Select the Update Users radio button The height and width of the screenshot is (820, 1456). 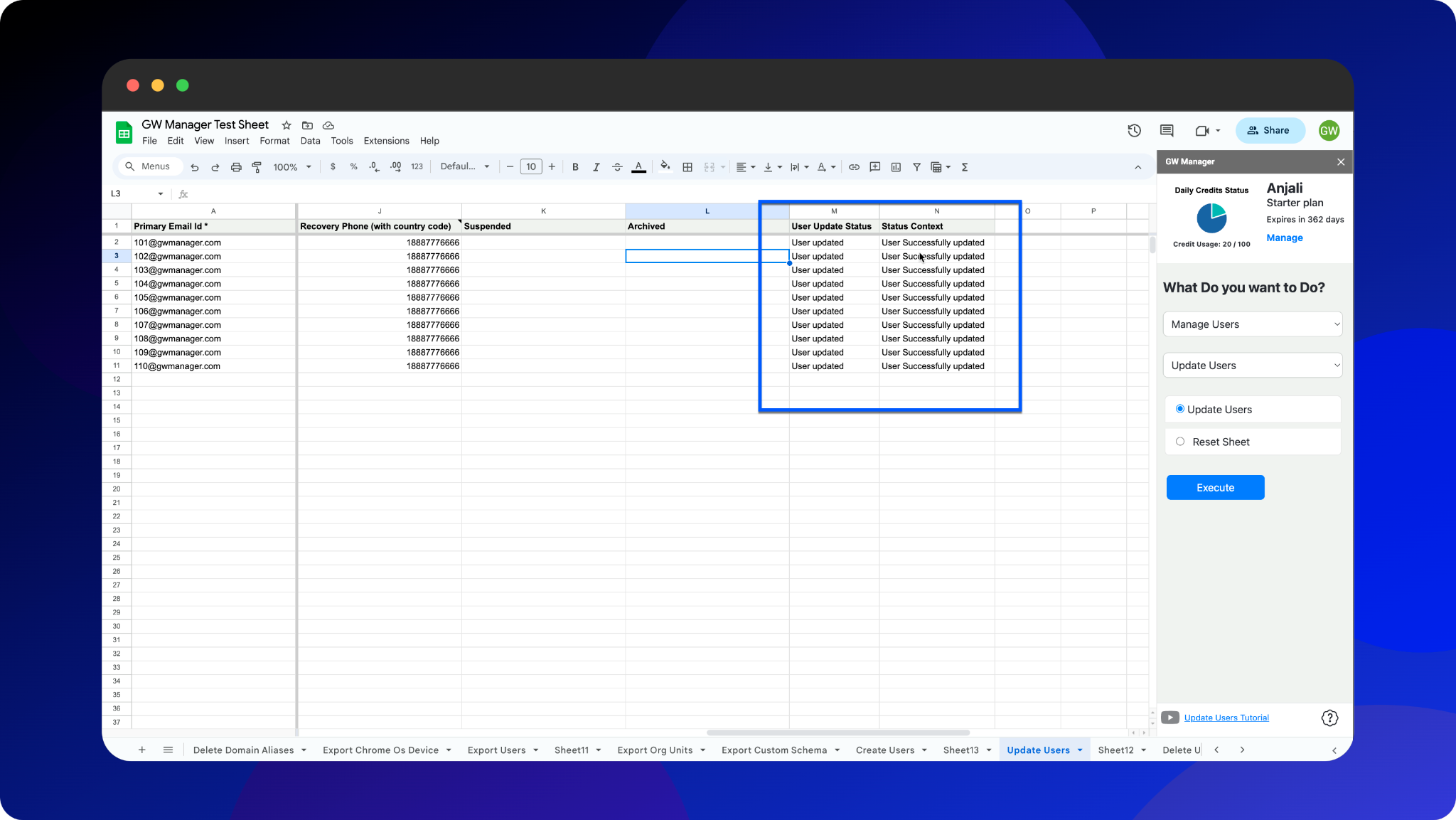point(1180,409)
